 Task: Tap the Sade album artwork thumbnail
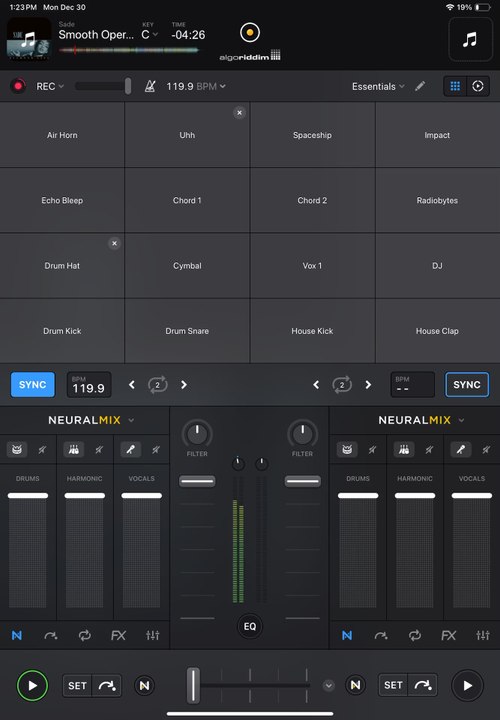pos(28,39)
